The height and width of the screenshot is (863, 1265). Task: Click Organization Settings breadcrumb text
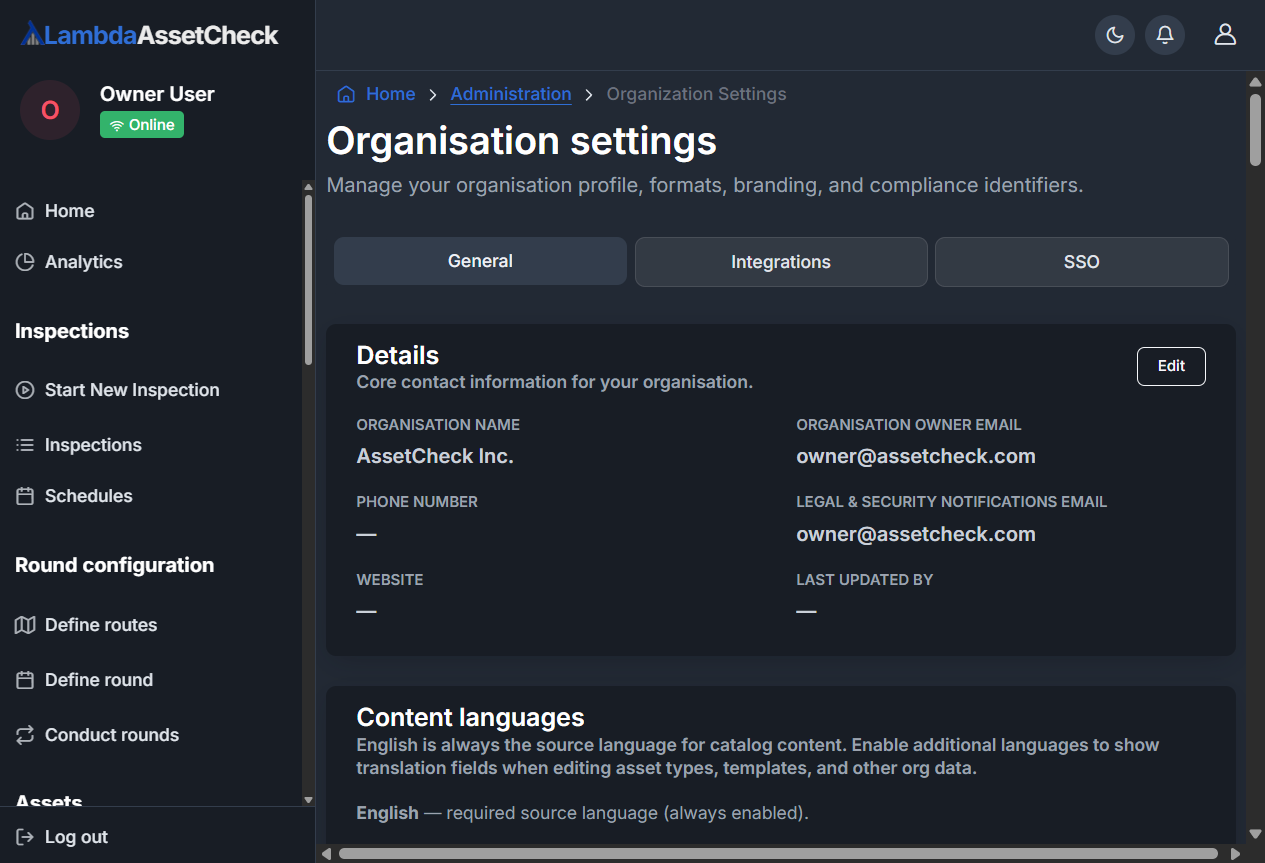click(697, 94)
